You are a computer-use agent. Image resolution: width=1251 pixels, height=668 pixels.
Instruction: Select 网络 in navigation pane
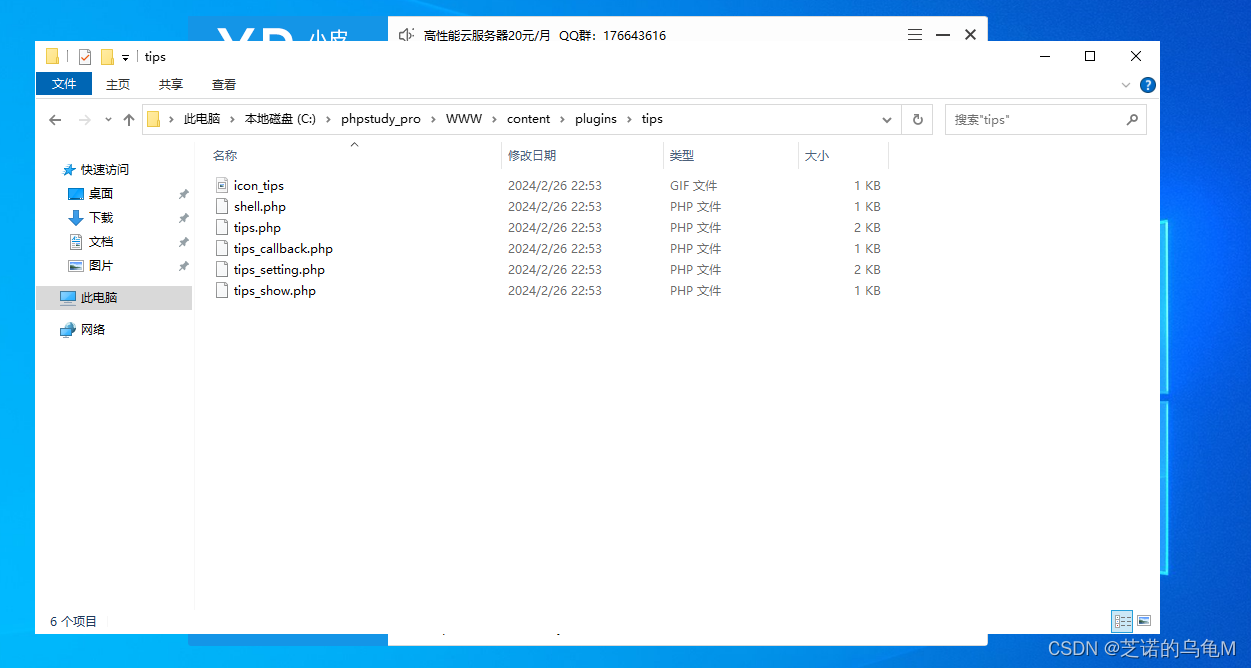[x=93, y=329]
